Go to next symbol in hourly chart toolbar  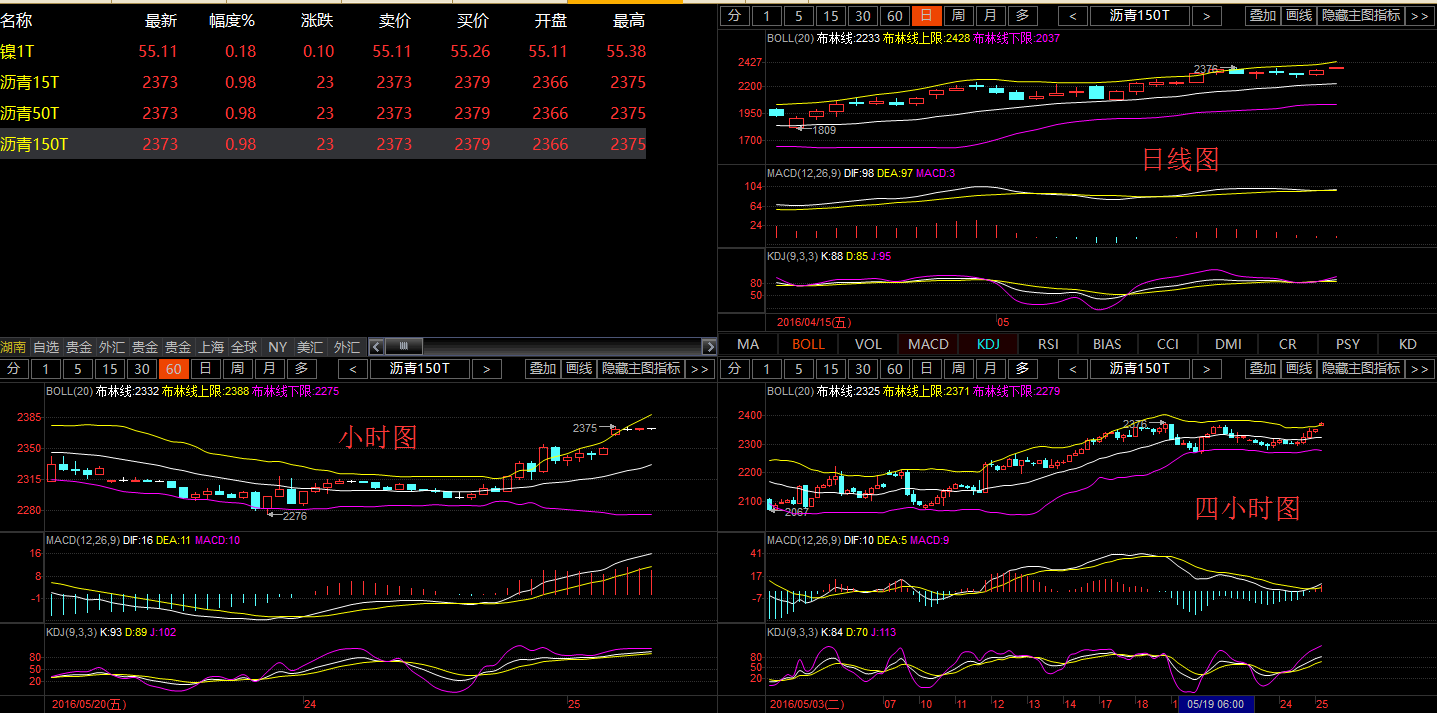pos(486,369)
